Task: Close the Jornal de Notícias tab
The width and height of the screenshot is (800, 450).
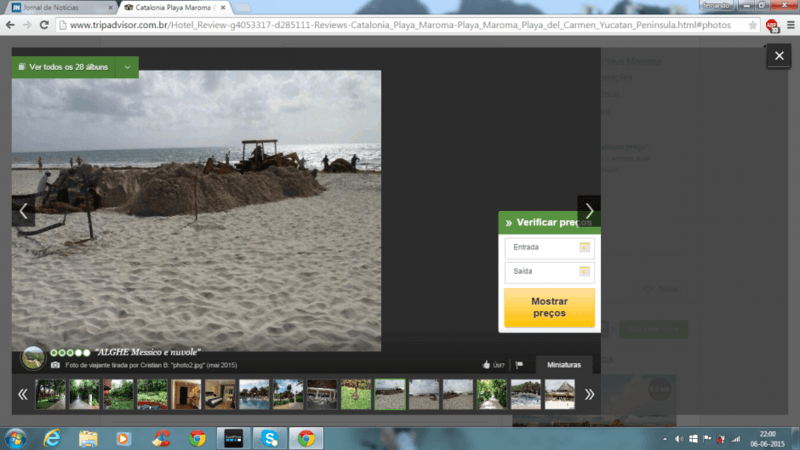Action: (x=111, y=8)
